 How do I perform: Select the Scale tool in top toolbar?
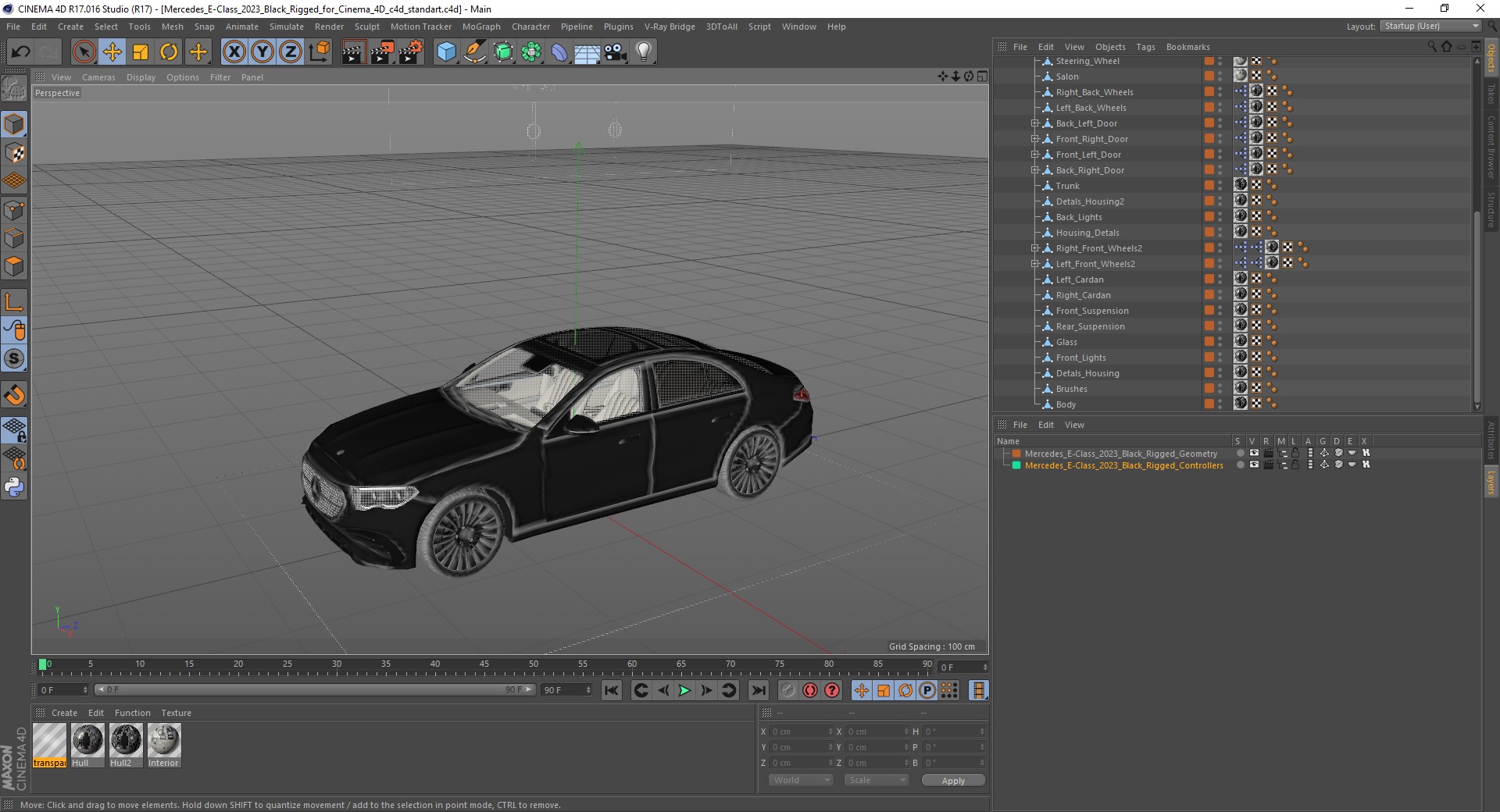141,52
